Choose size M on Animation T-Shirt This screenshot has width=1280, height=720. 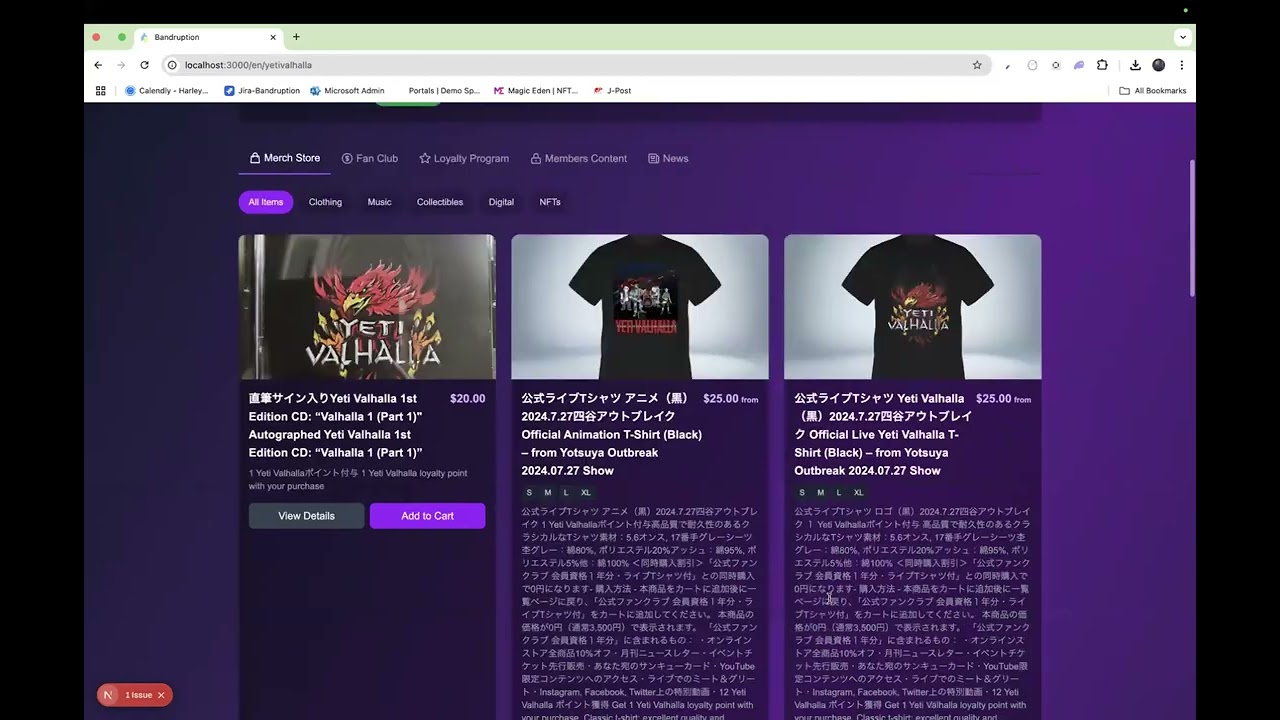547,492
